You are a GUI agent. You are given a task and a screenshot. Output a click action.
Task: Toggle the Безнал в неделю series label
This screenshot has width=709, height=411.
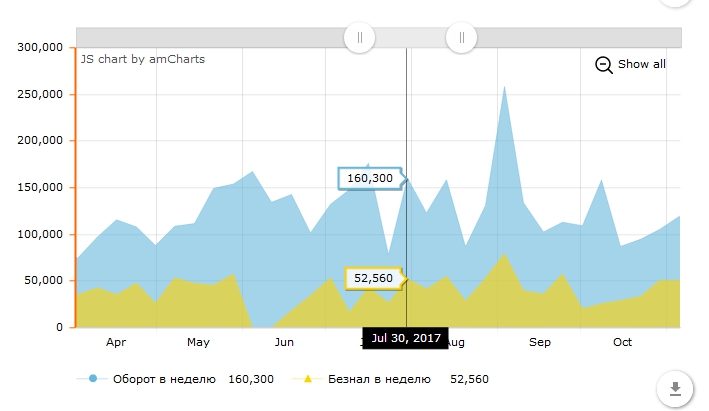(379, 379)
